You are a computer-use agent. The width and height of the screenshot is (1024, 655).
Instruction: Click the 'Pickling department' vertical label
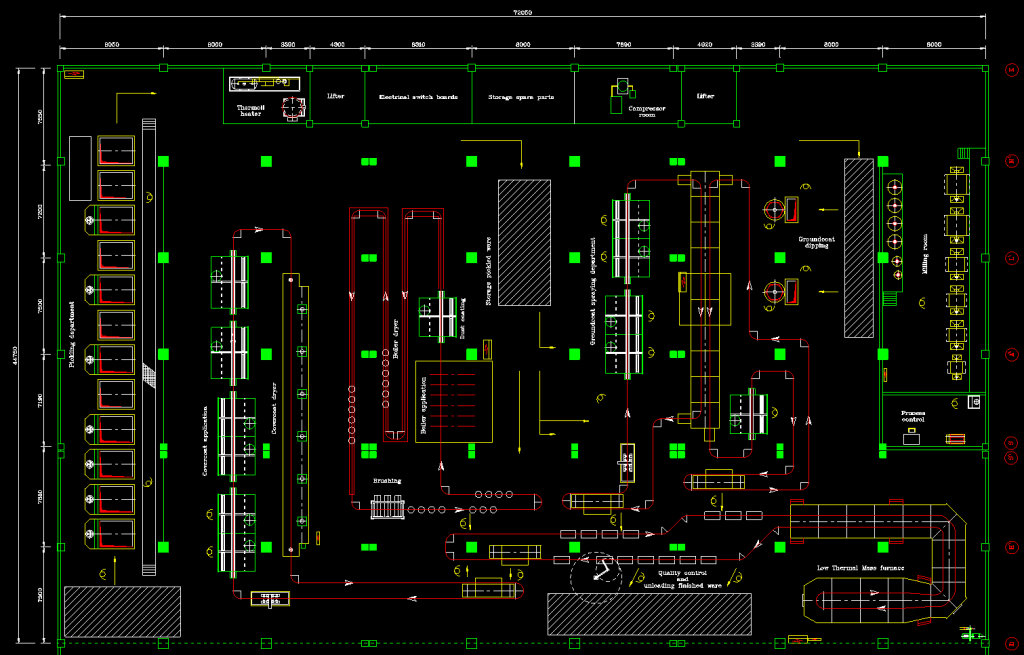coord(72,334)
